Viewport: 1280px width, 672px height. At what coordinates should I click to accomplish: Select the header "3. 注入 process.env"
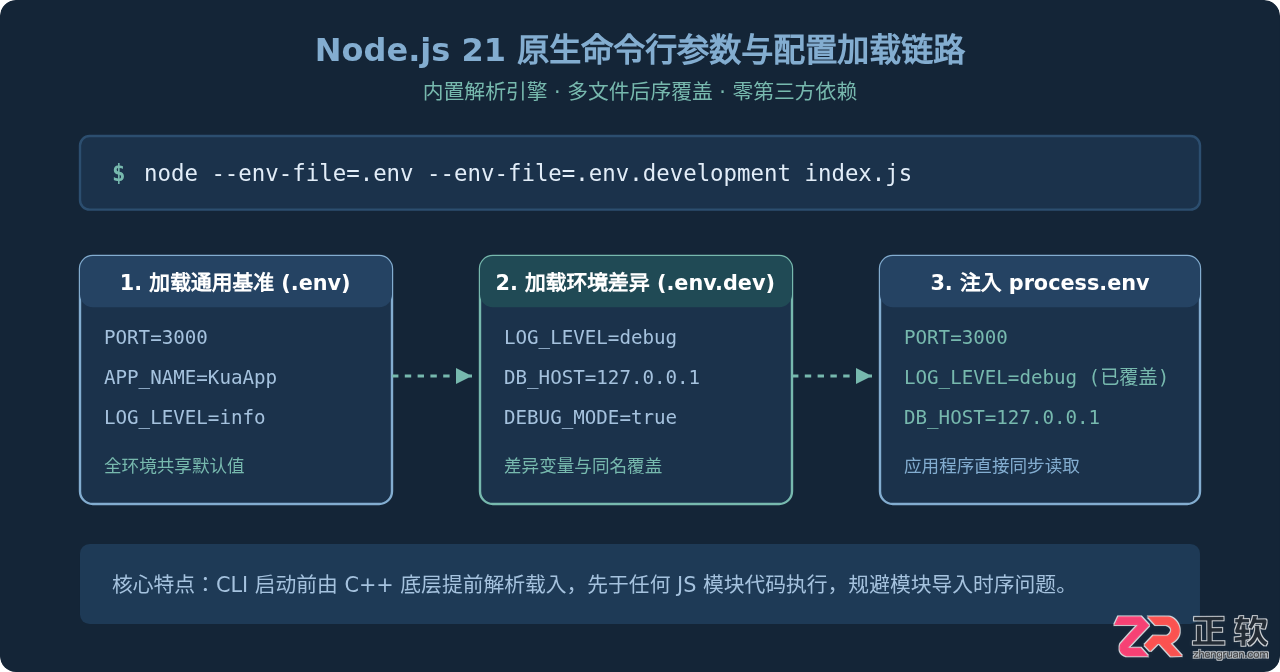coord(1040,283)
